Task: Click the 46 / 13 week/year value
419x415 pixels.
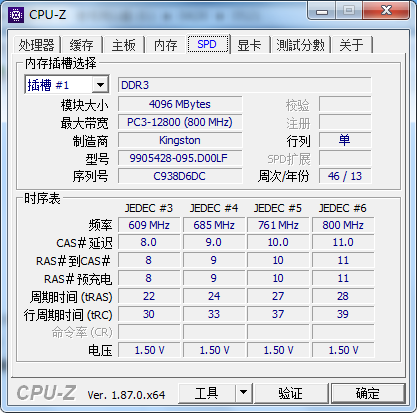Action: point(345,176)
